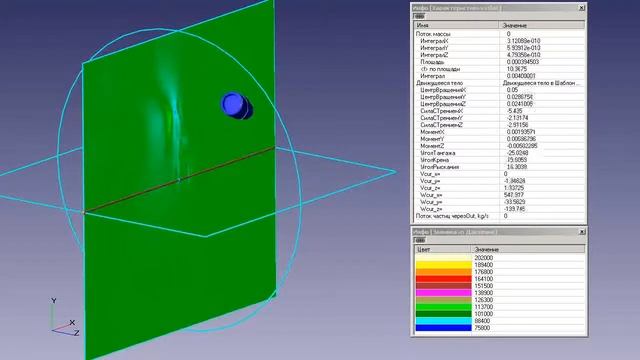This screenshot has width=640, height=360.
Task: Close the characteristics info panel
Action: 582,8
